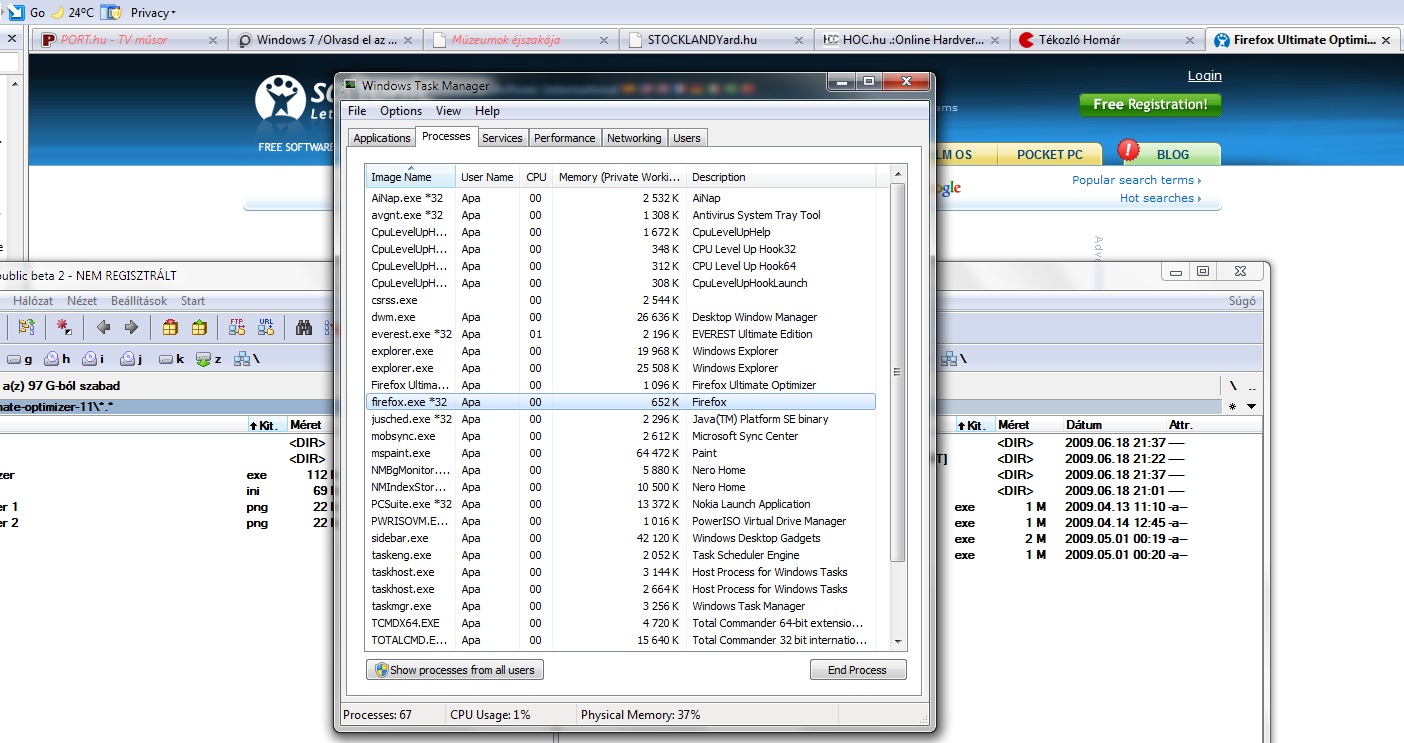Switch to the Performance tab
Screen dimensions: 1404x743
tap(564, 138)
